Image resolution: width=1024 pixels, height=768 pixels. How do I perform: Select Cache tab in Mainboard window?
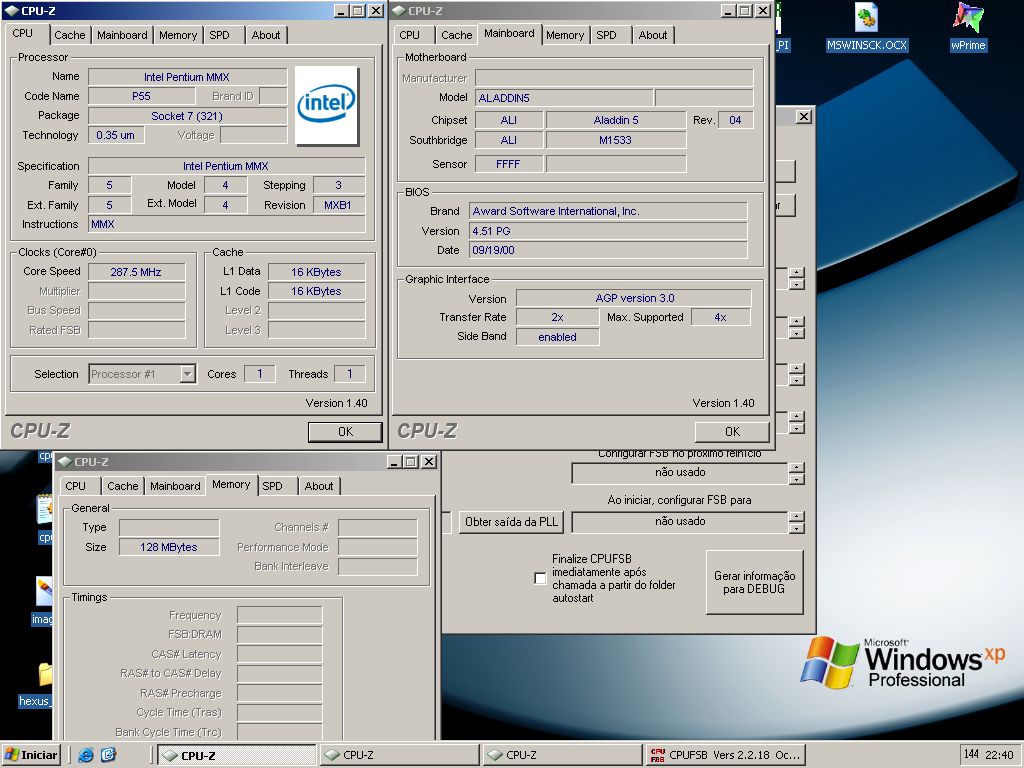click(456, 35)
